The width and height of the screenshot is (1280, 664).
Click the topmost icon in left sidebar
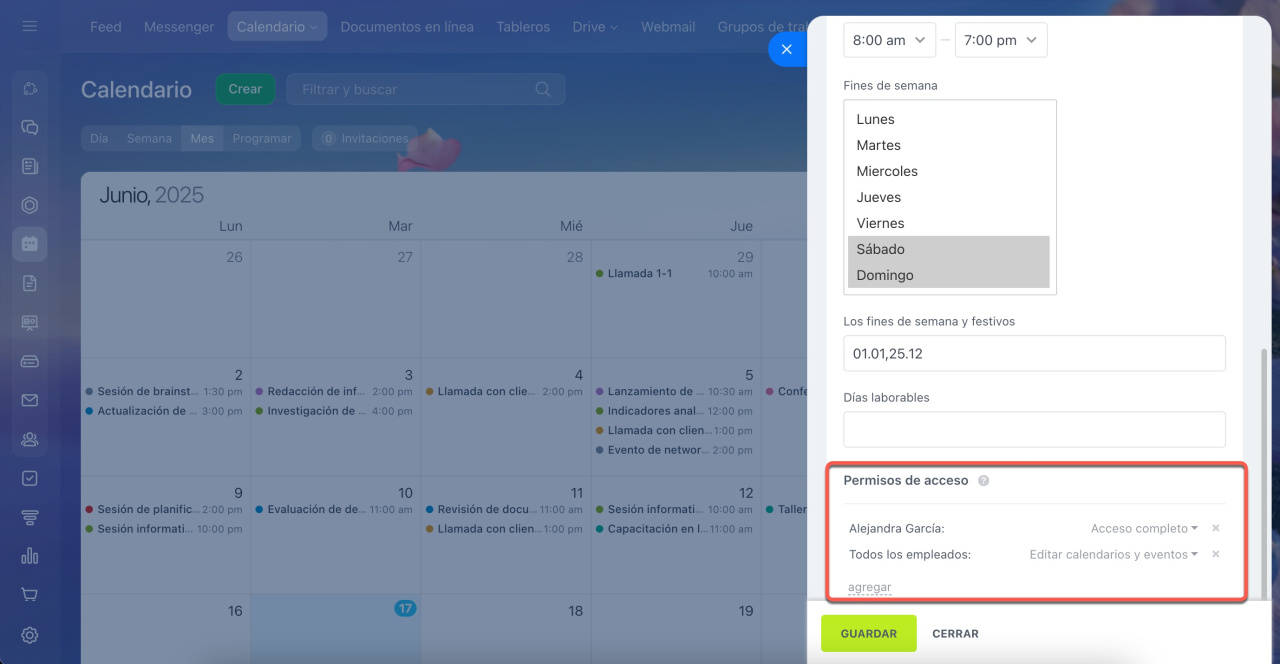29,88
